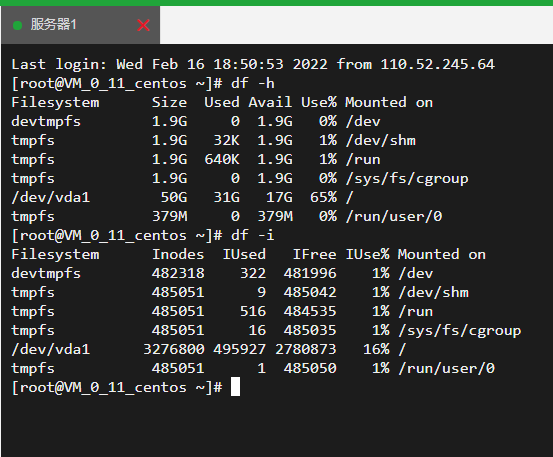553x457 pixels.
Task: Click the 'devtmpfs' row in df -h output
Action: 196,122
